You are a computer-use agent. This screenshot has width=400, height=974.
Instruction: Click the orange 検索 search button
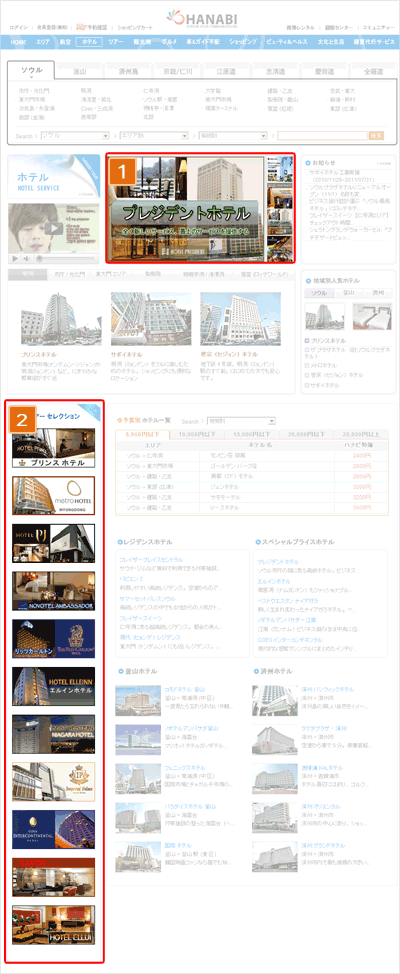click(376, 135)
